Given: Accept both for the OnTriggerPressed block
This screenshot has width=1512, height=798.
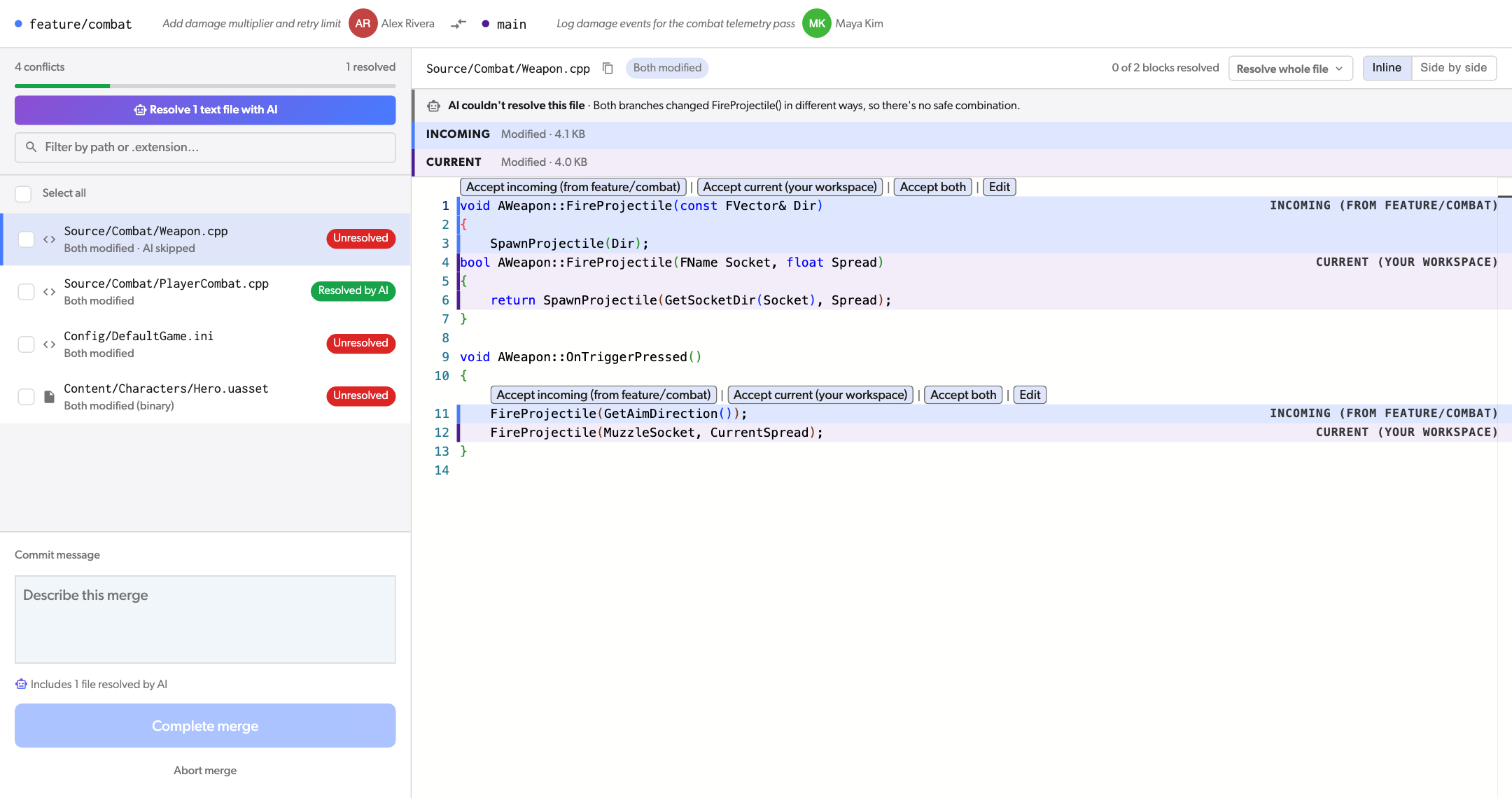Looking at the screenshot, I should pyautogui.click(x=963, y=395).
